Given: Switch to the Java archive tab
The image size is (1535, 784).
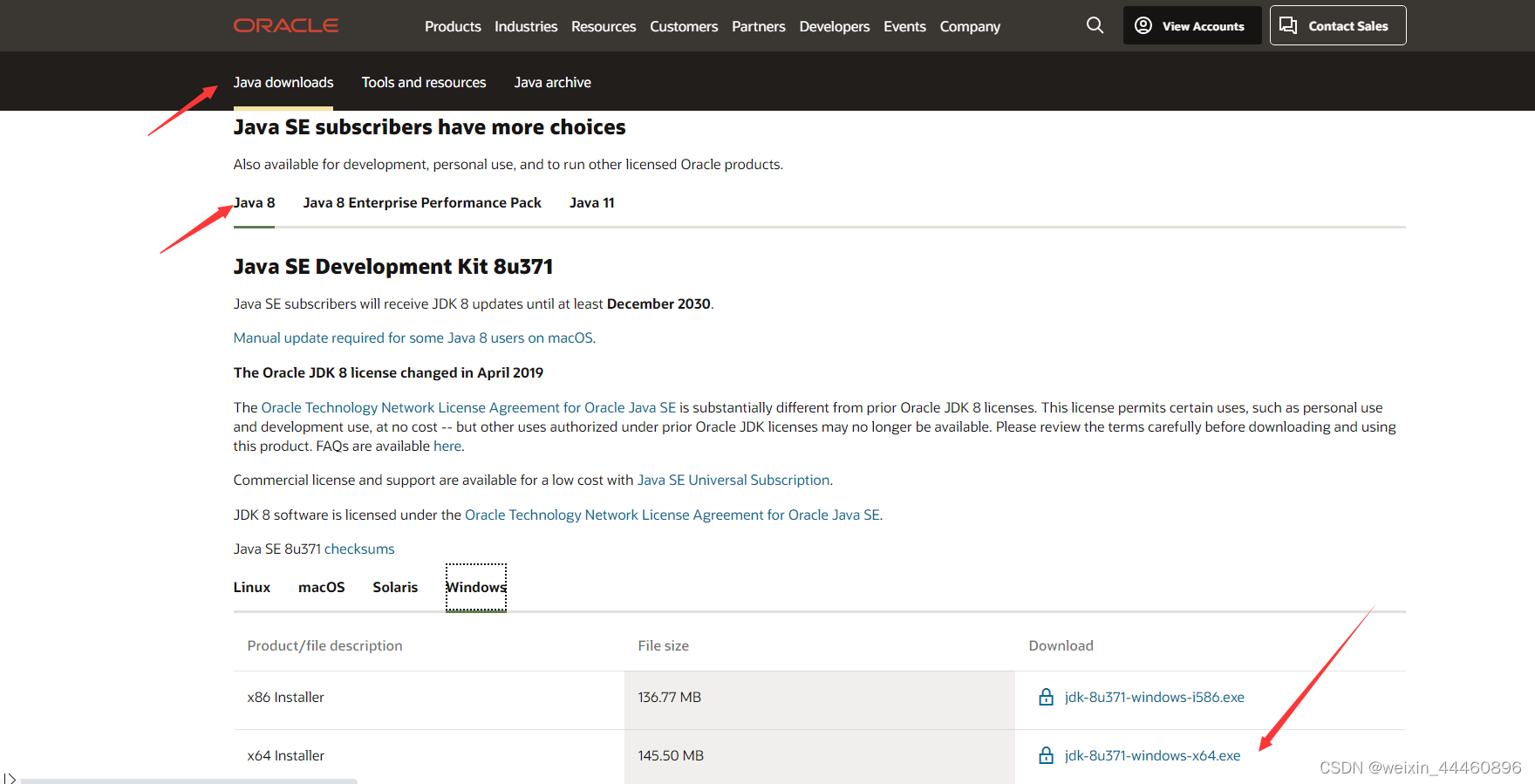Looking at the screenshot, I should [552, 82].
